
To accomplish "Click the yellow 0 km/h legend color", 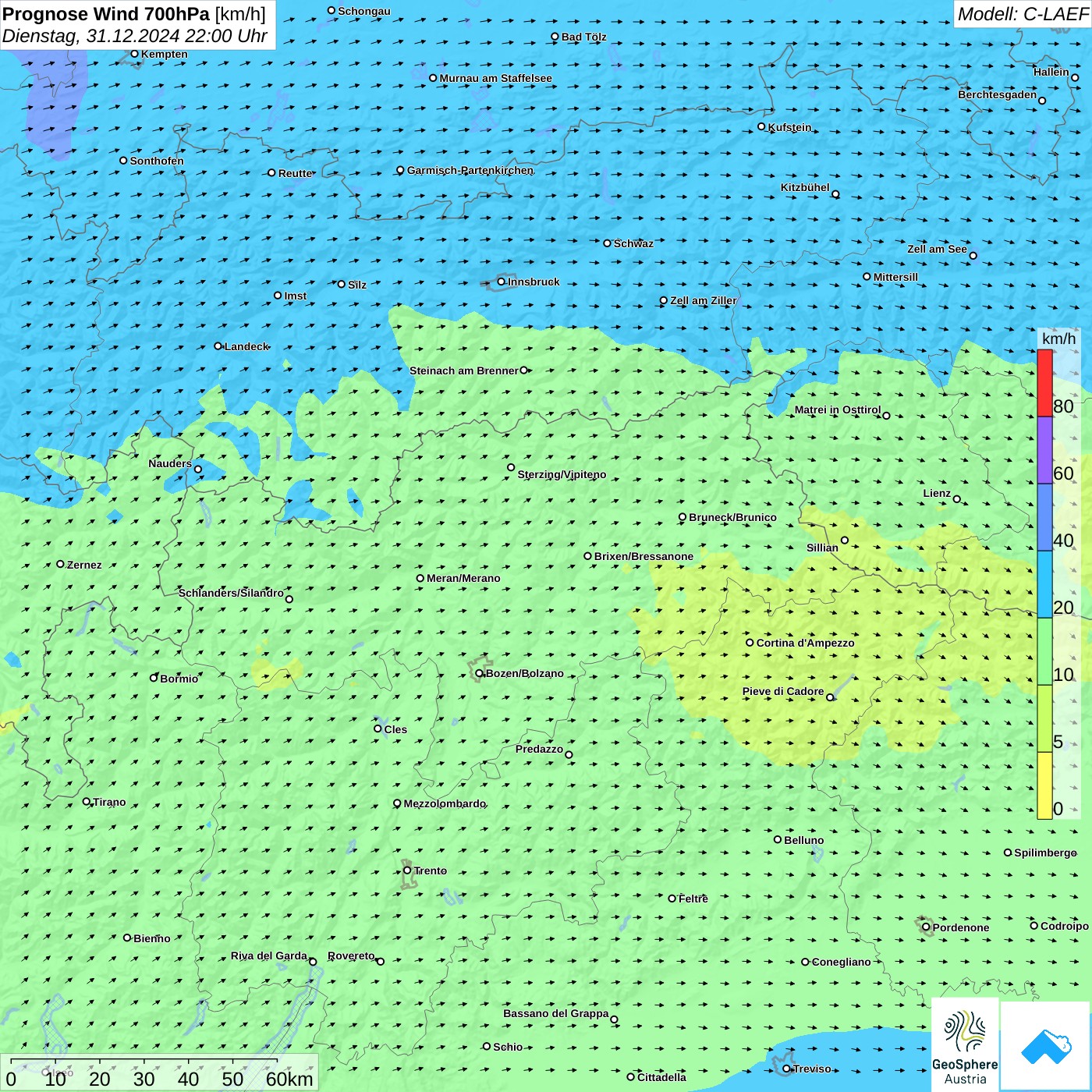I will point(1044,785).
